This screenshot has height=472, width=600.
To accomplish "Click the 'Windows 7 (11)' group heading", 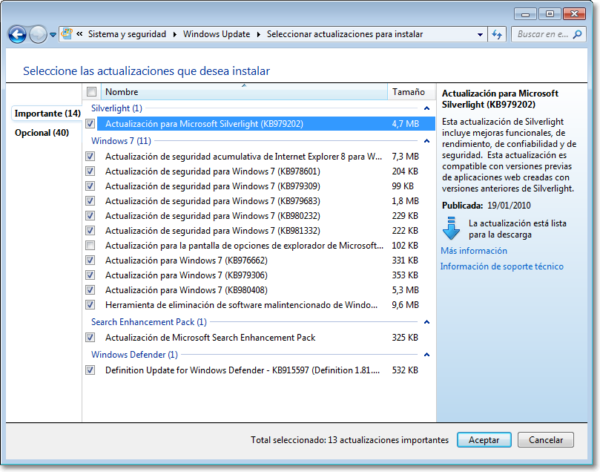I will [121, 141].
